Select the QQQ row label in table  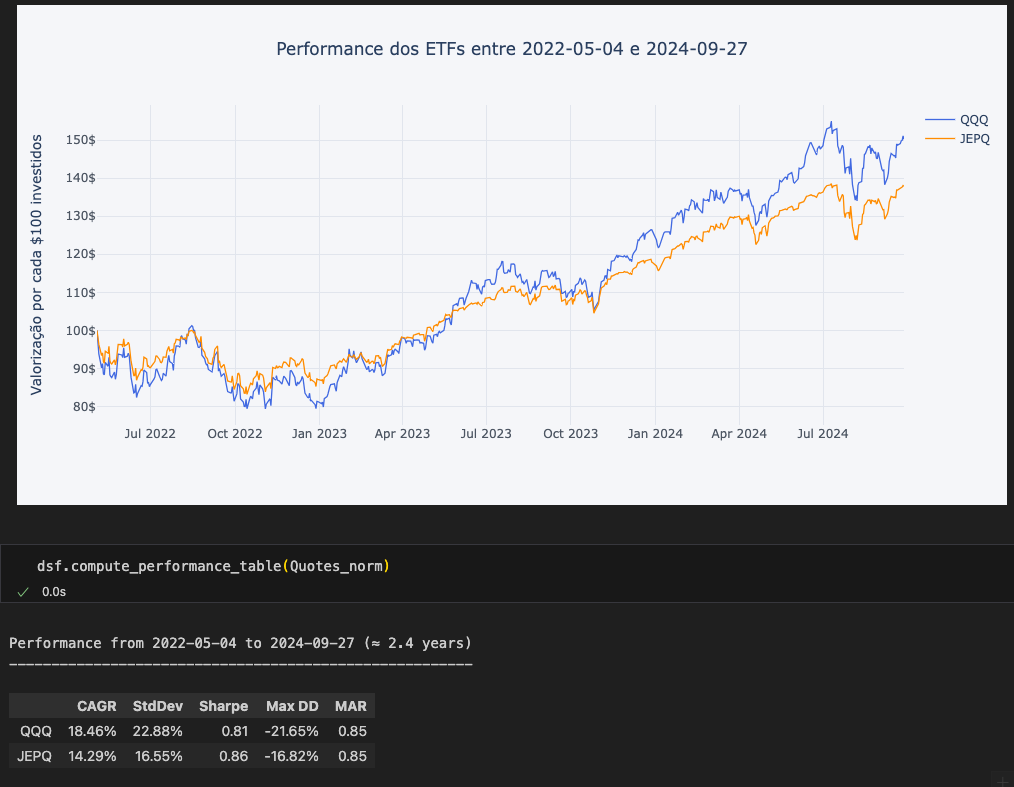tap(36, 731)
